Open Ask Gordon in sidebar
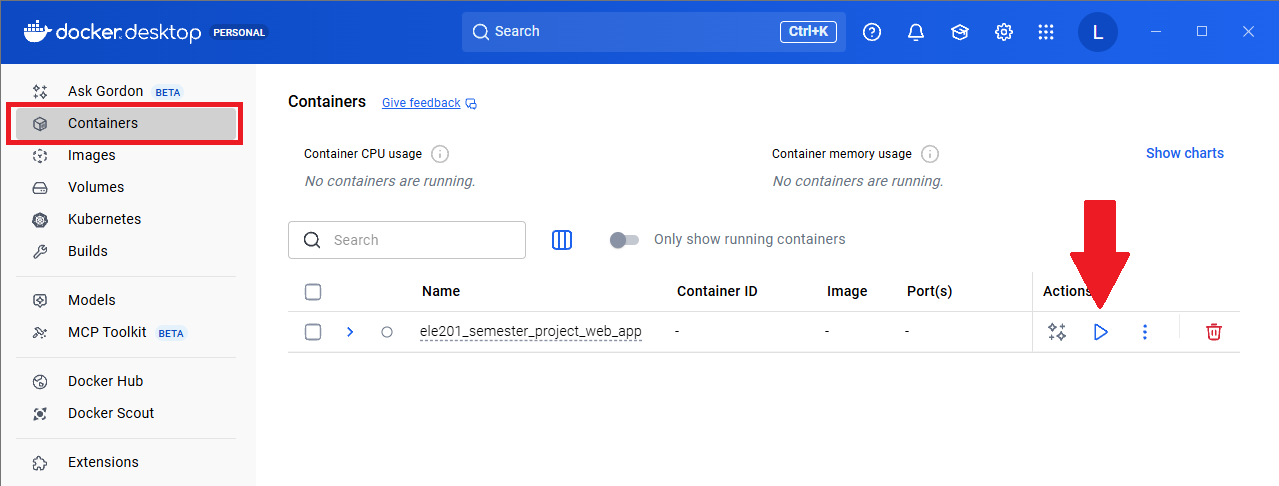 [125, 92]
